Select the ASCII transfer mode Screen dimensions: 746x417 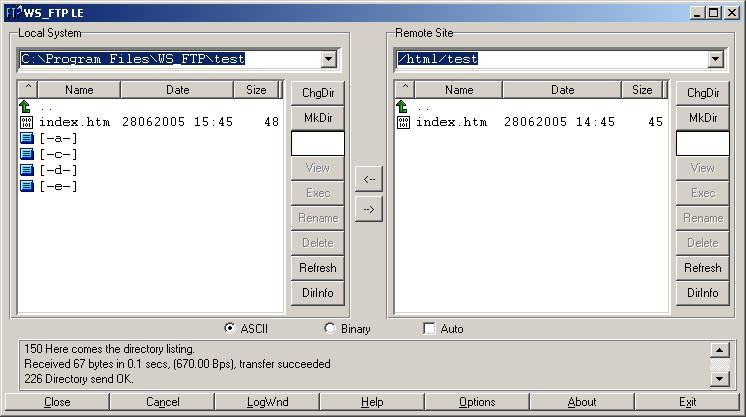pyautogui.click(x=230, y=328)
